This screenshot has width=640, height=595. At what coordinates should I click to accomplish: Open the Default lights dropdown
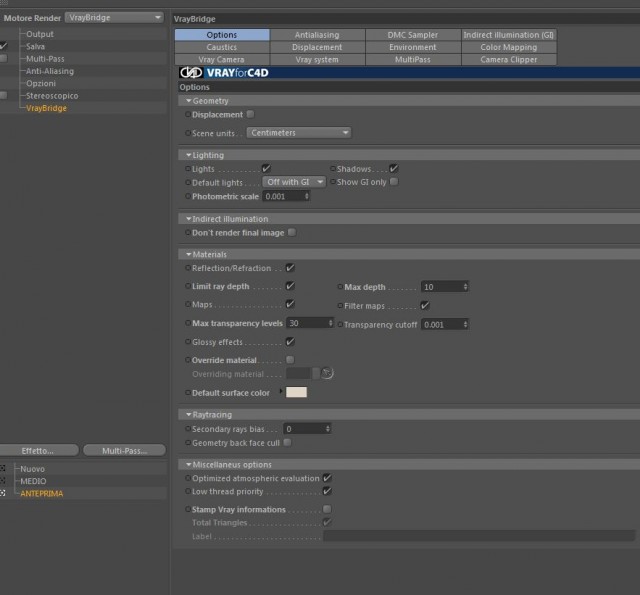(294, 182)
